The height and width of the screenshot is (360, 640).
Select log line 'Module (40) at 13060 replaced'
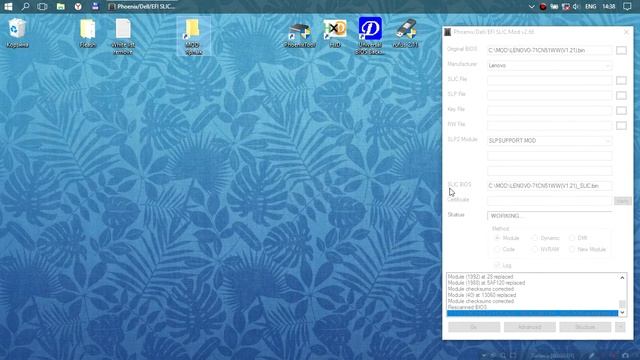point(482,295)
